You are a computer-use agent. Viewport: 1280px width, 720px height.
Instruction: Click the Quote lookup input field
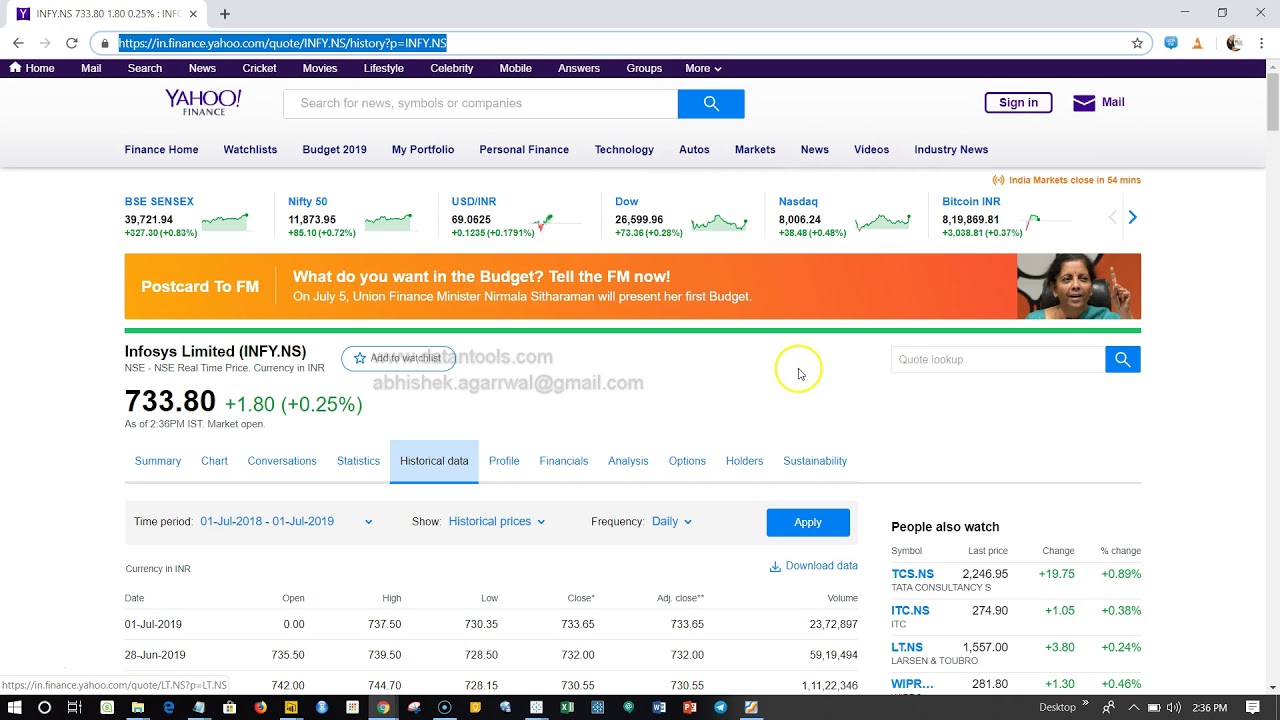[998, 359]
